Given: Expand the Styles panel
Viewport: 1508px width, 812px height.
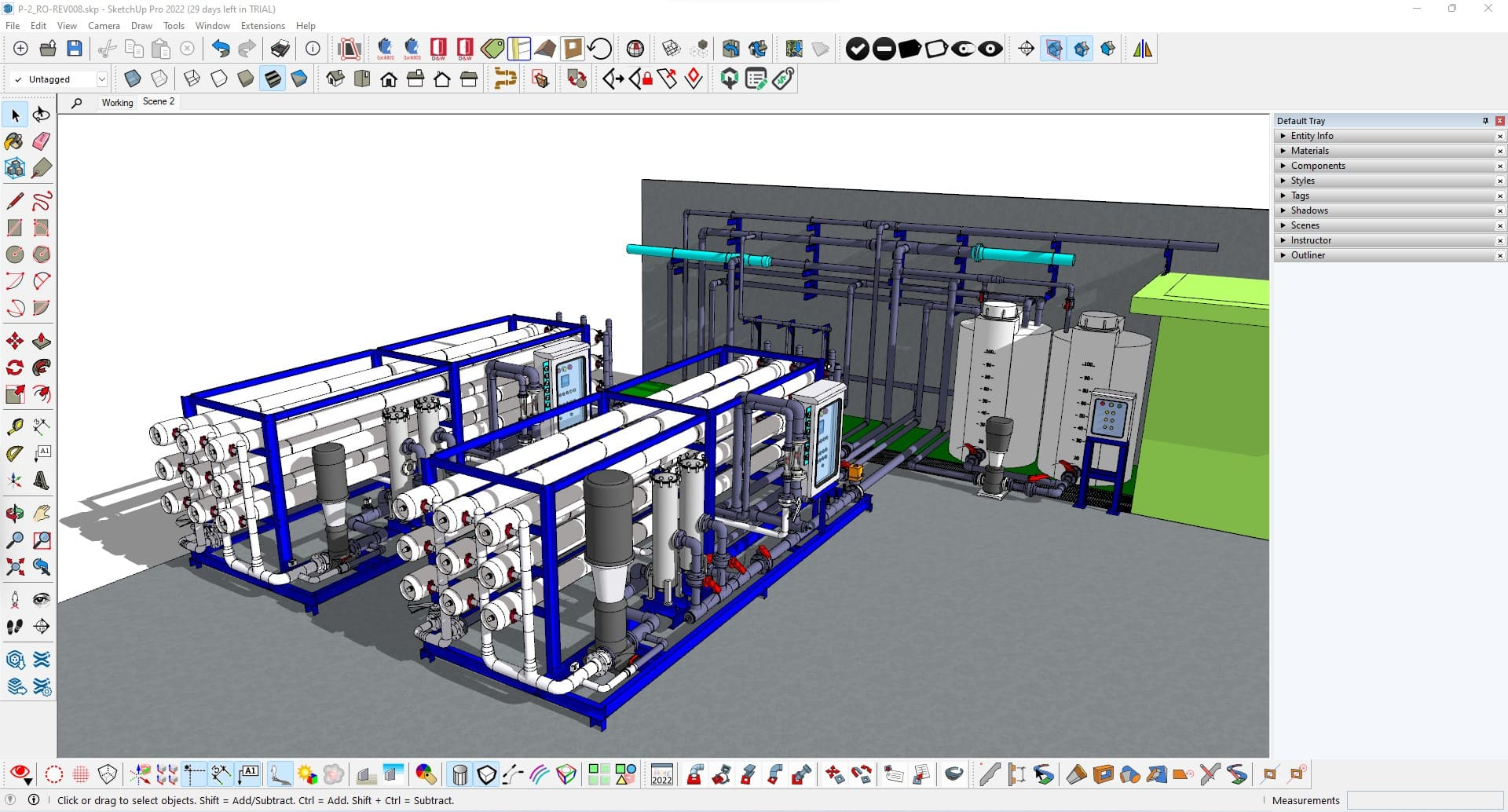Looking at the screenshot, I should 1389,181.
